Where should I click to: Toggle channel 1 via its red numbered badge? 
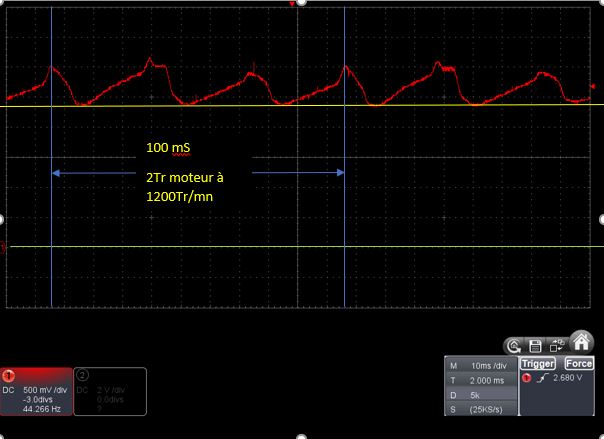[x=8, y=375]
